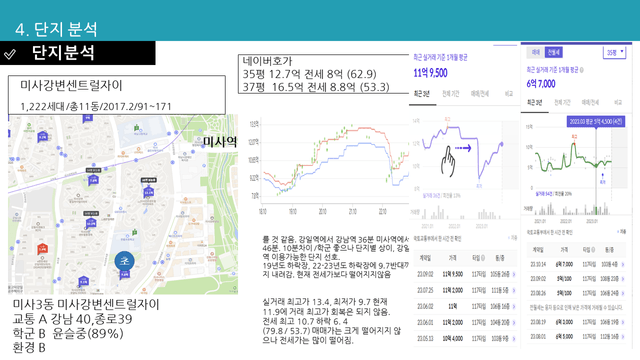
Task: Click the 1,222세대/총11동 info line
Action: point(96,107)
